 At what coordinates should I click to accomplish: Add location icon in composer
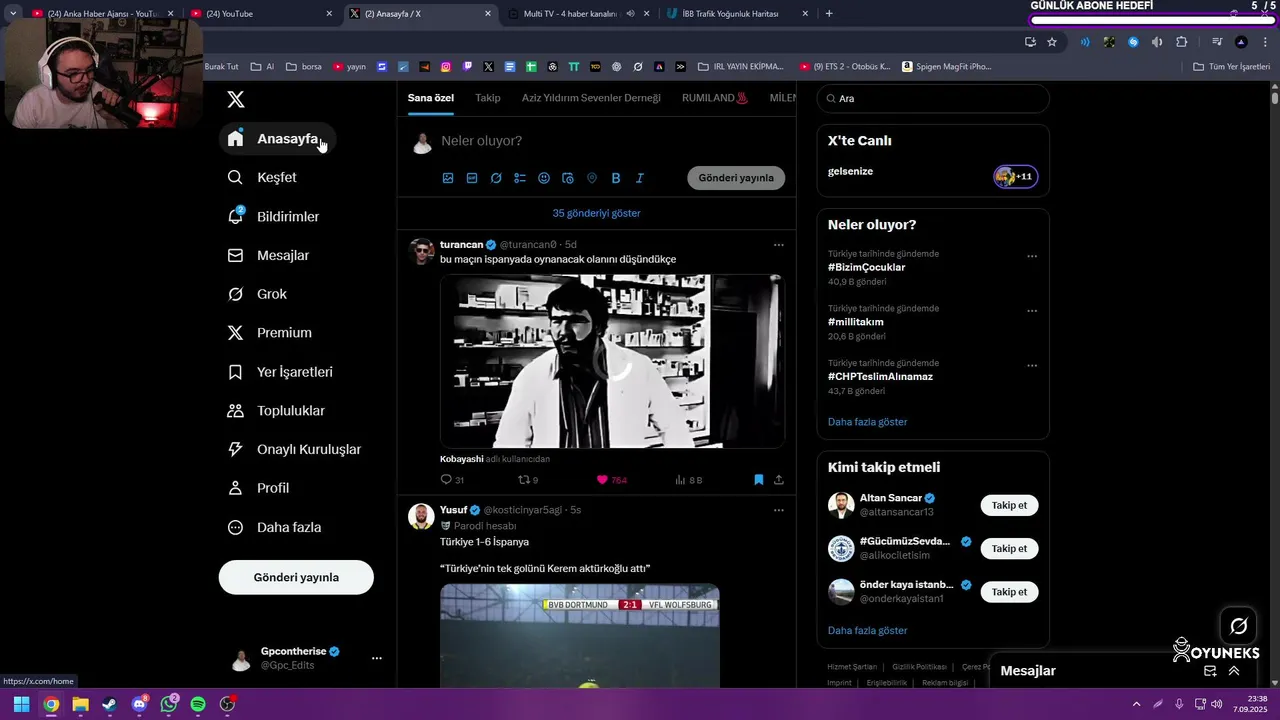coord(592,178)
